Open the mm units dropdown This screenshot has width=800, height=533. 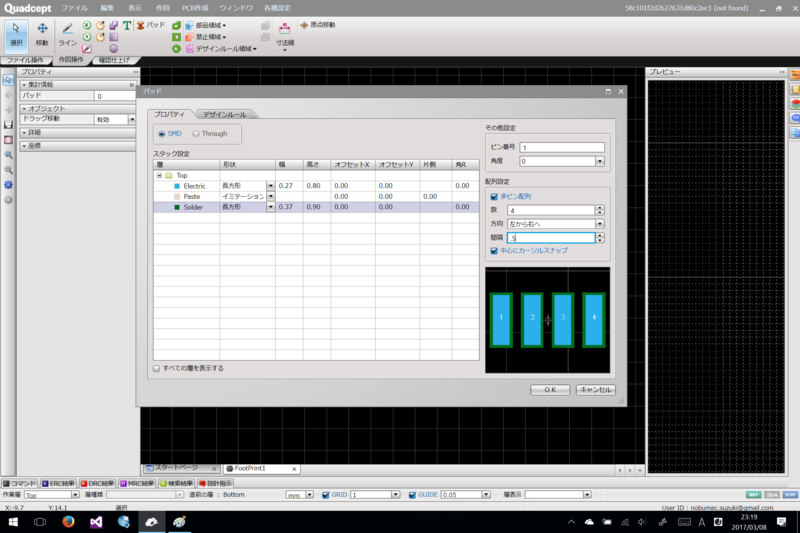[x=309, y=495]
